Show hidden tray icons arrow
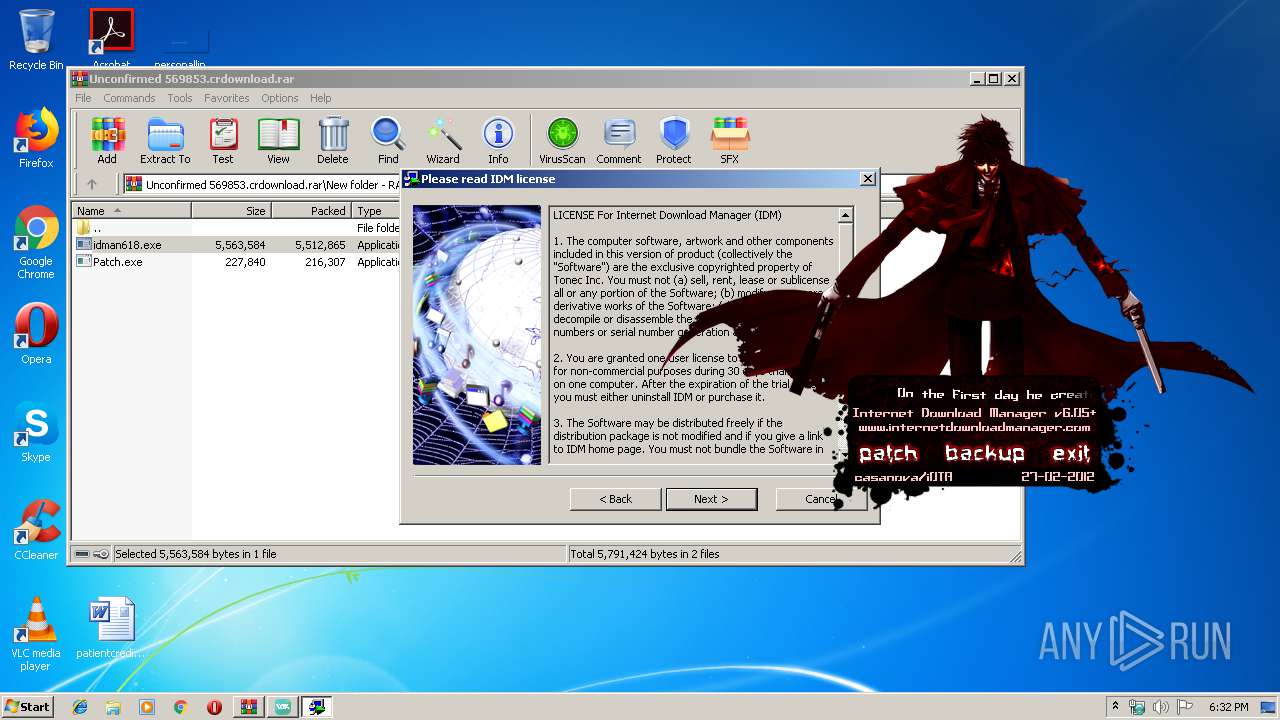 1115,707
